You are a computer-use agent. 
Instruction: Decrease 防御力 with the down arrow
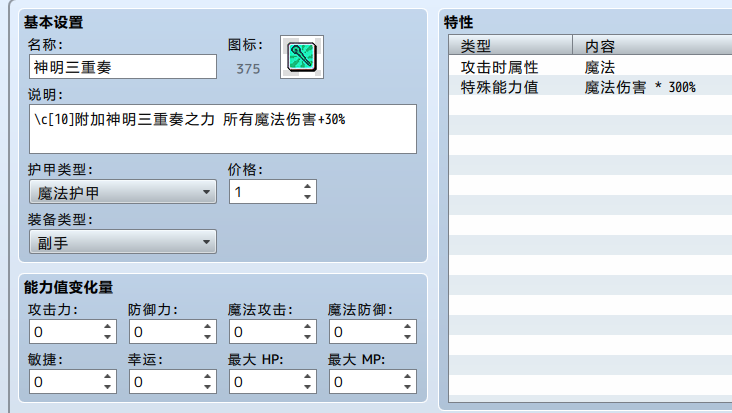coord(207,337)
